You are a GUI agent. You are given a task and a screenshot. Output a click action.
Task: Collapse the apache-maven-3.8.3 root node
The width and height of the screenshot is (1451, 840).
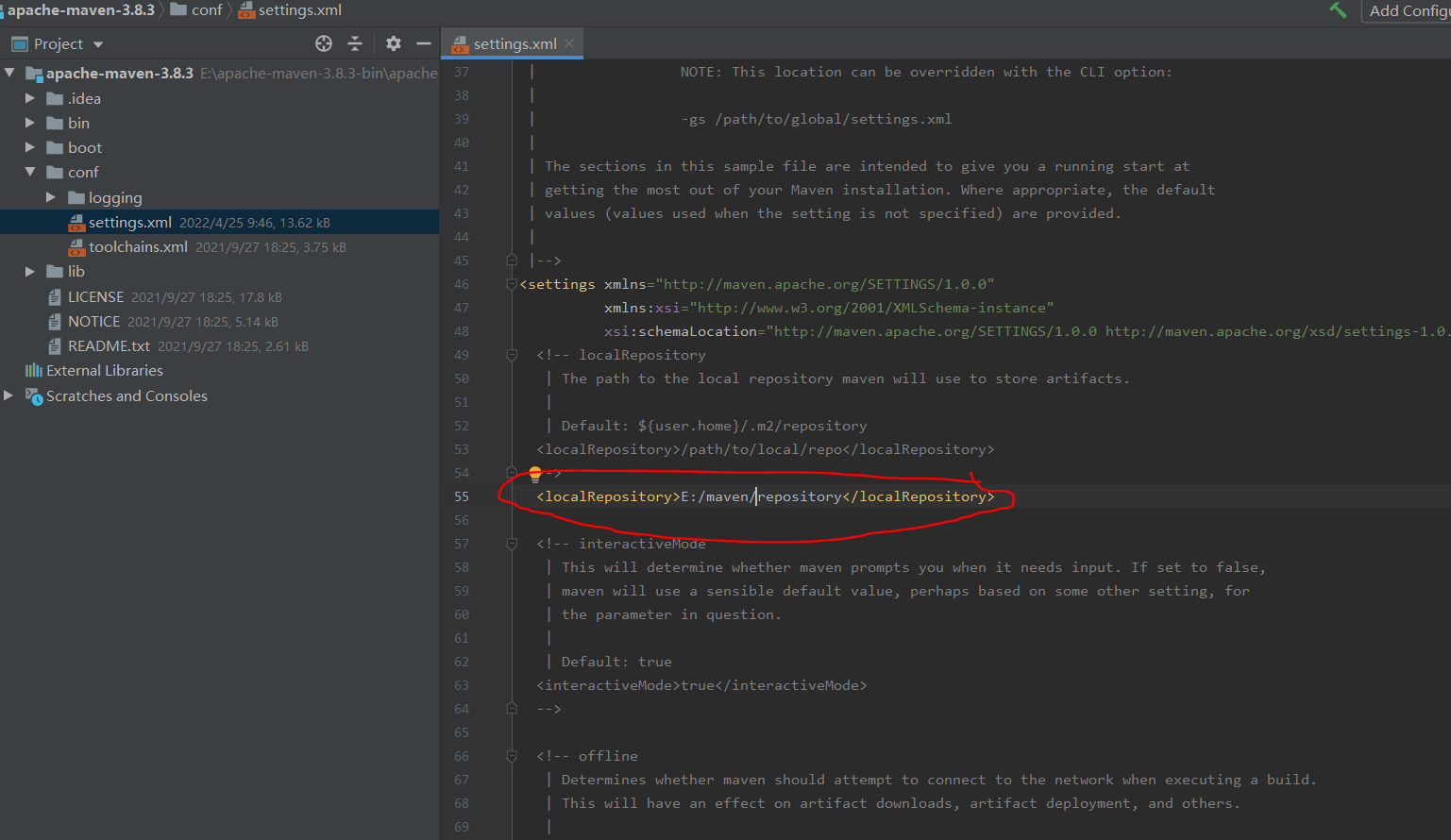[x=9, y=73]
